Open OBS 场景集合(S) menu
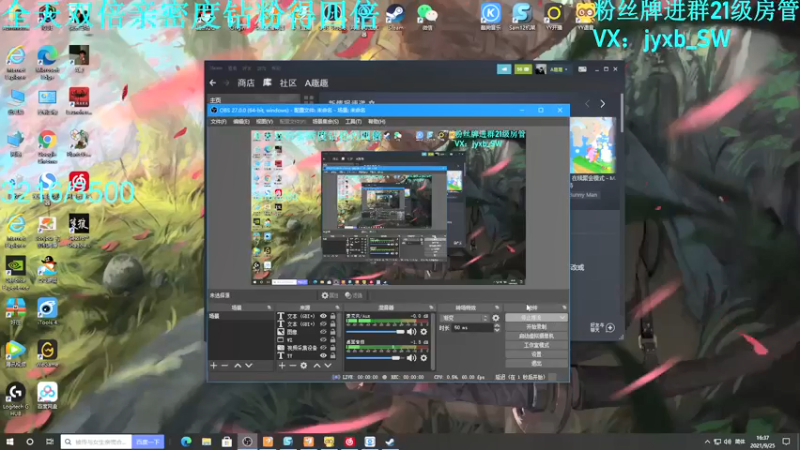 326,121
